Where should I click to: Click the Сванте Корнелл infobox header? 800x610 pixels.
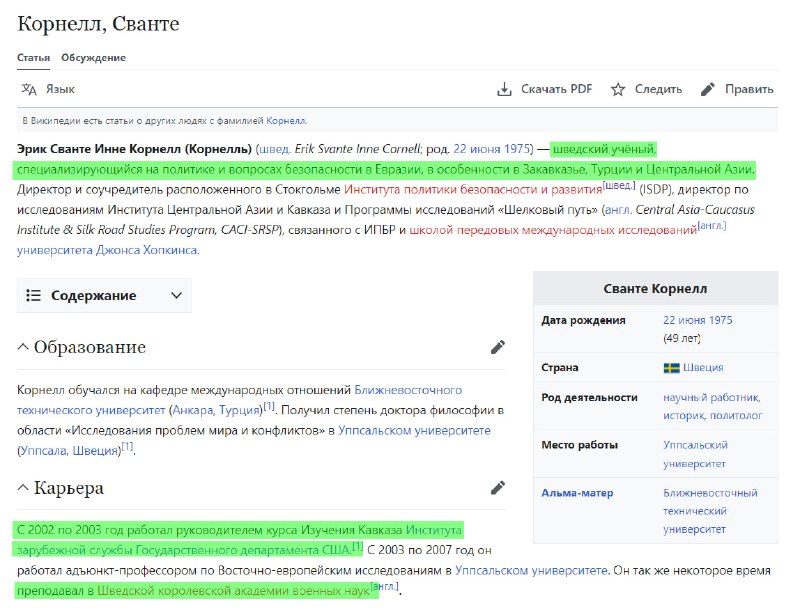point(655,289)
